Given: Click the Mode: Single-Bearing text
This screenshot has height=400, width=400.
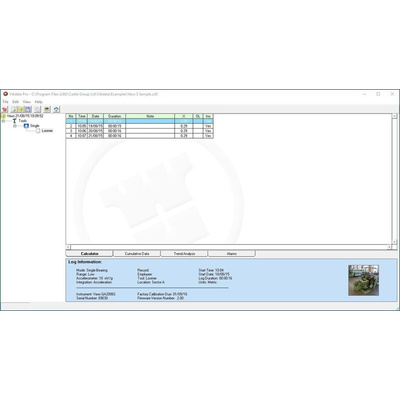Looking at the screenshot, I should tap(92, 270).
